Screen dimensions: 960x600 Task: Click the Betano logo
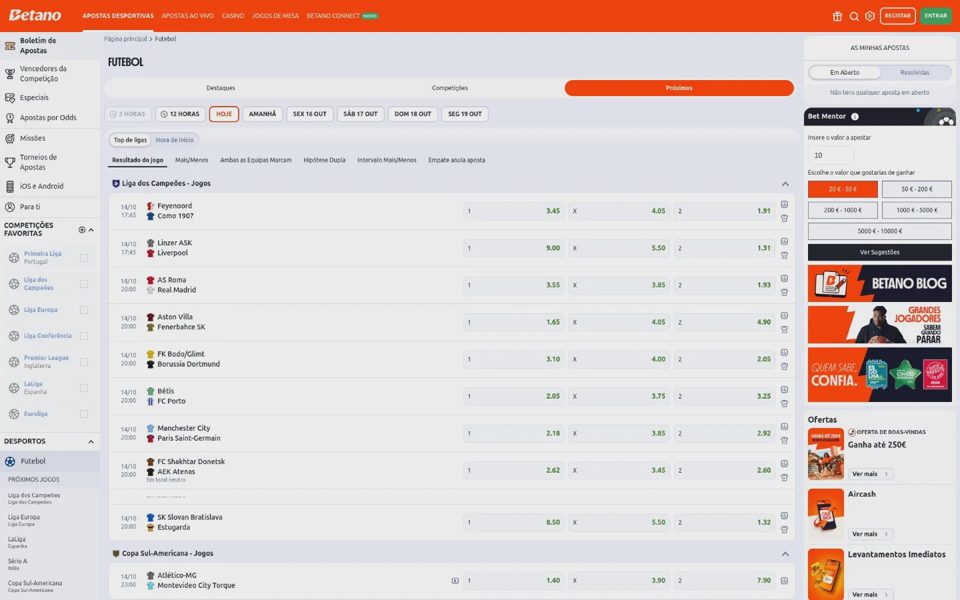pyautogui.click(x=35, y=15)
